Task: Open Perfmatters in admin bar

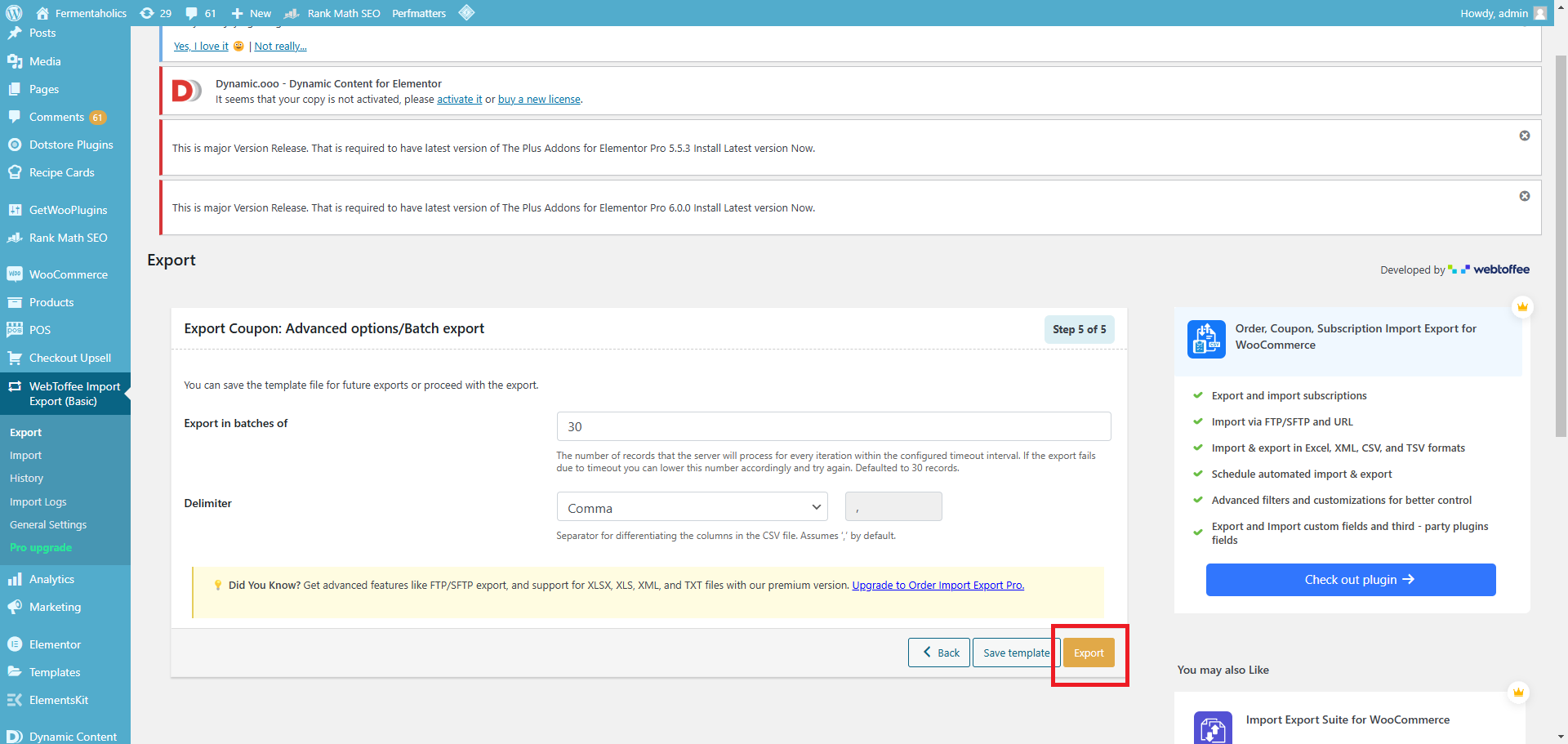Action: click(419, 13)
